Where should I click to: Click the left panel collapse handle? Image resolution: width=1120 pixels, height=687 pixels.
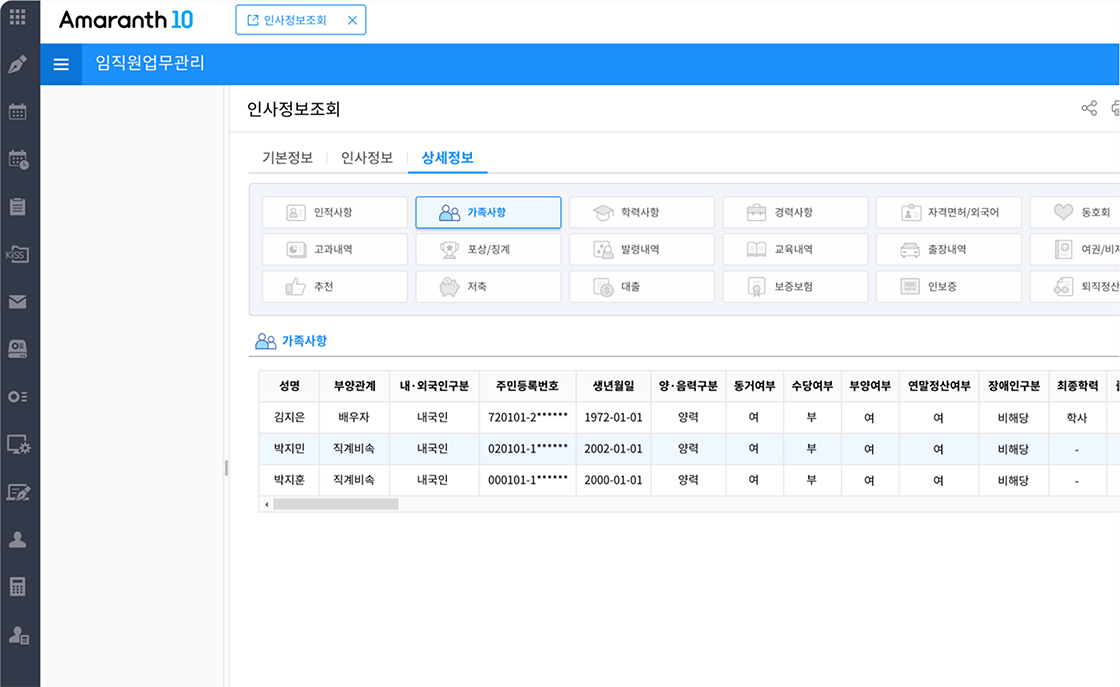(x=226, y=468)
